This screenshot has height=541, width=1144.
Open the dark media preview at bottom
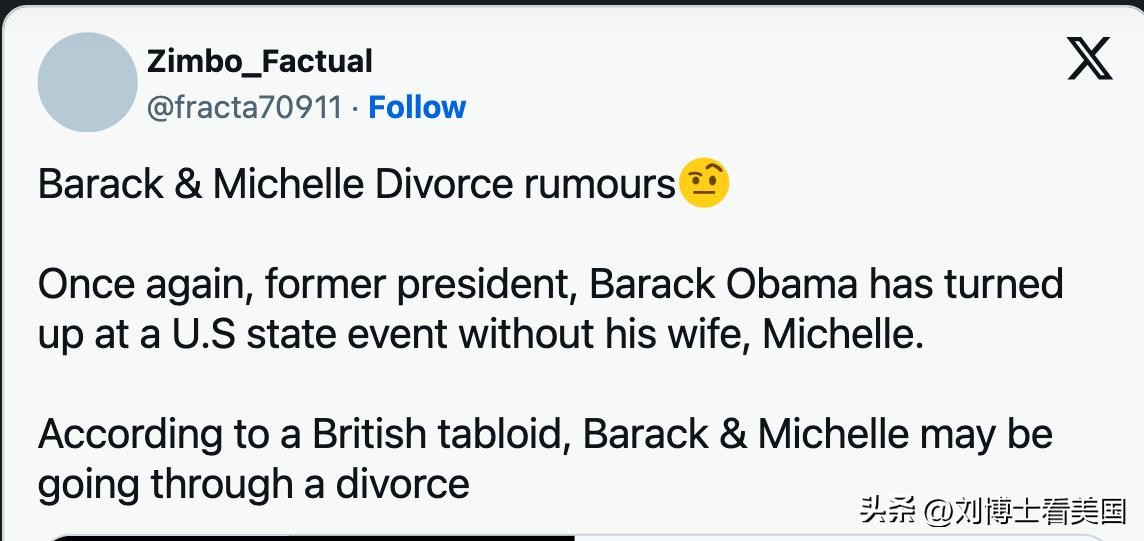pyautogui.click(x=310, y=537)
